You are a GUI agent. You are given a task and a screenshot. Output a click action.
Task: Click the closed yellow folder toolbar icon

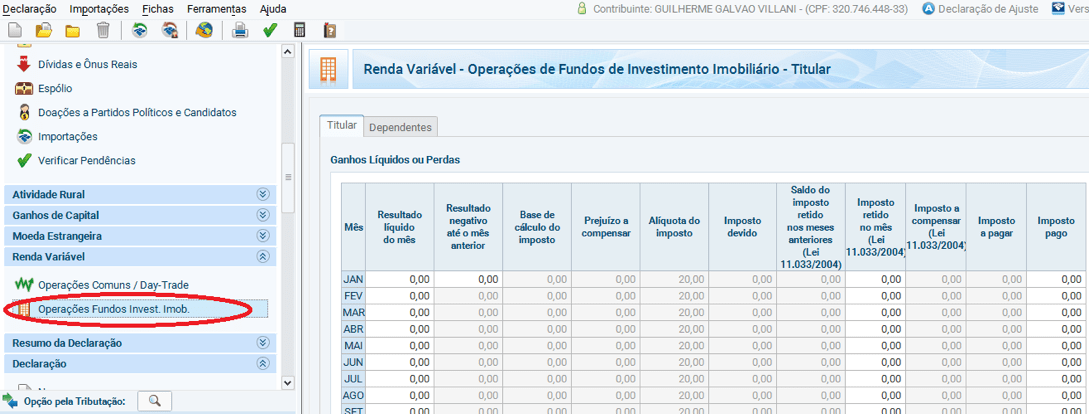tap(72, 31)
